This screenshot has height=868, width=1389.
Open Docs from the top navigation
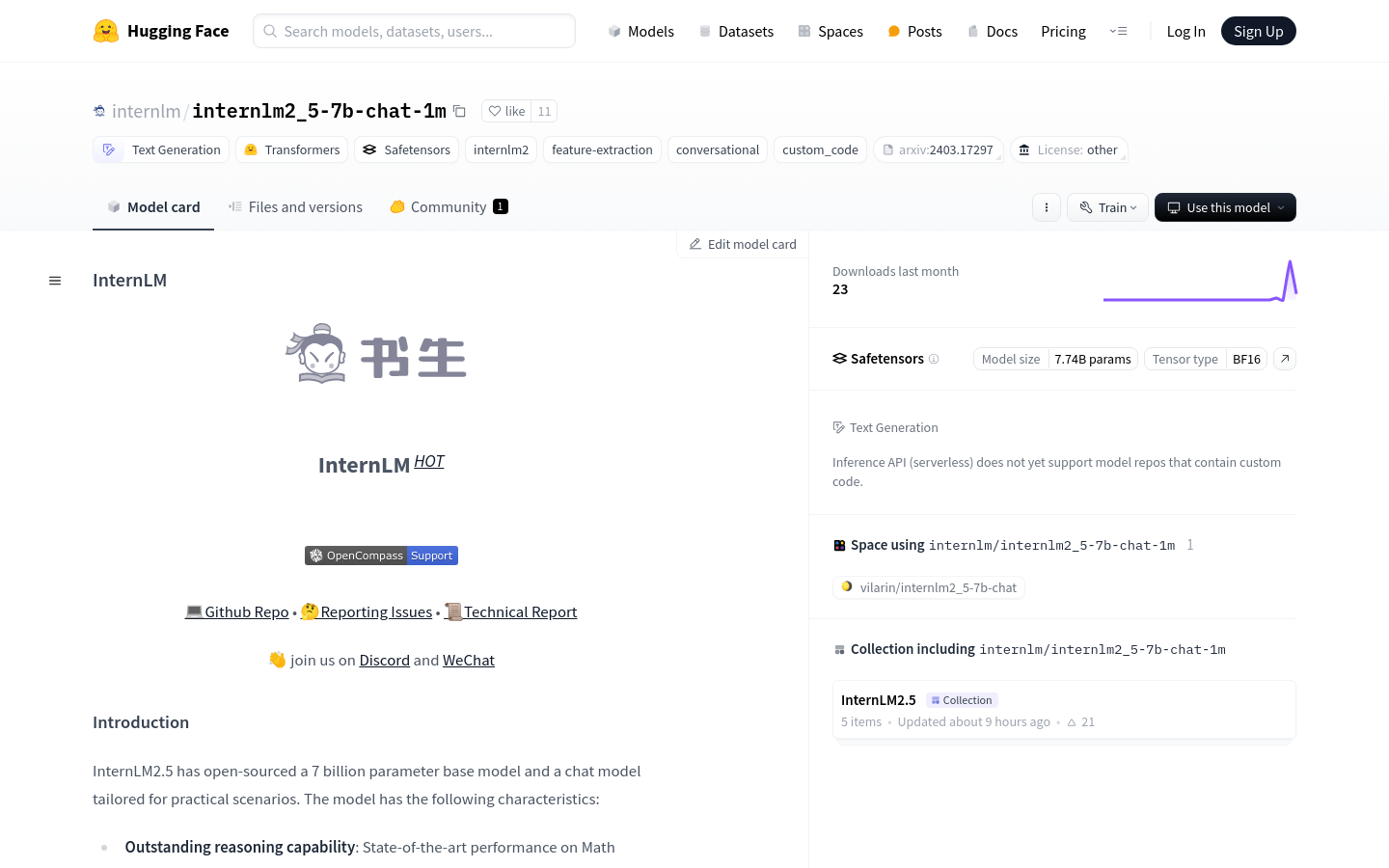pos(993,31)
